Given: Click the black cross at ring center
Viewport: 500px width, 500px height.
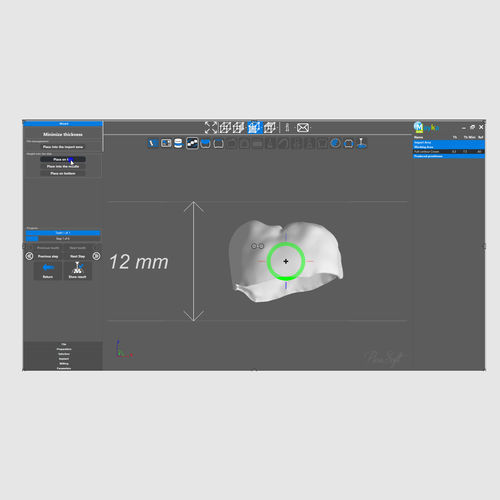Looking at the screenshot, I should 286,261.
